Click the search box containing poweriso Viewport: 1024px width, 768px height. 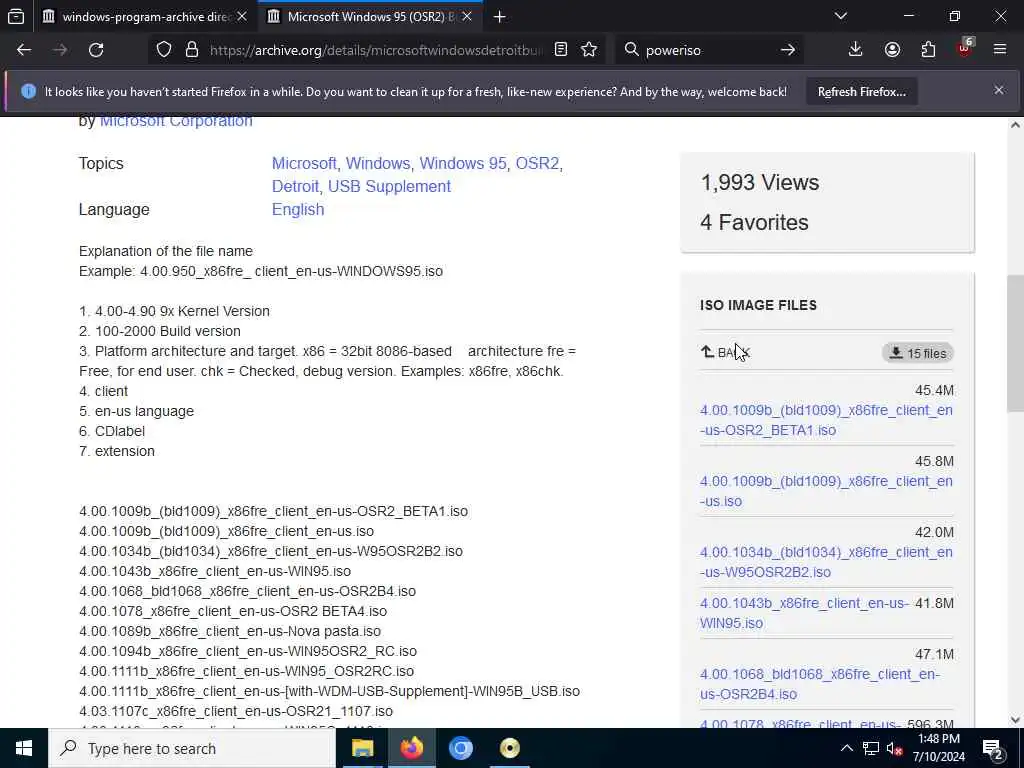tap(709, 50)
